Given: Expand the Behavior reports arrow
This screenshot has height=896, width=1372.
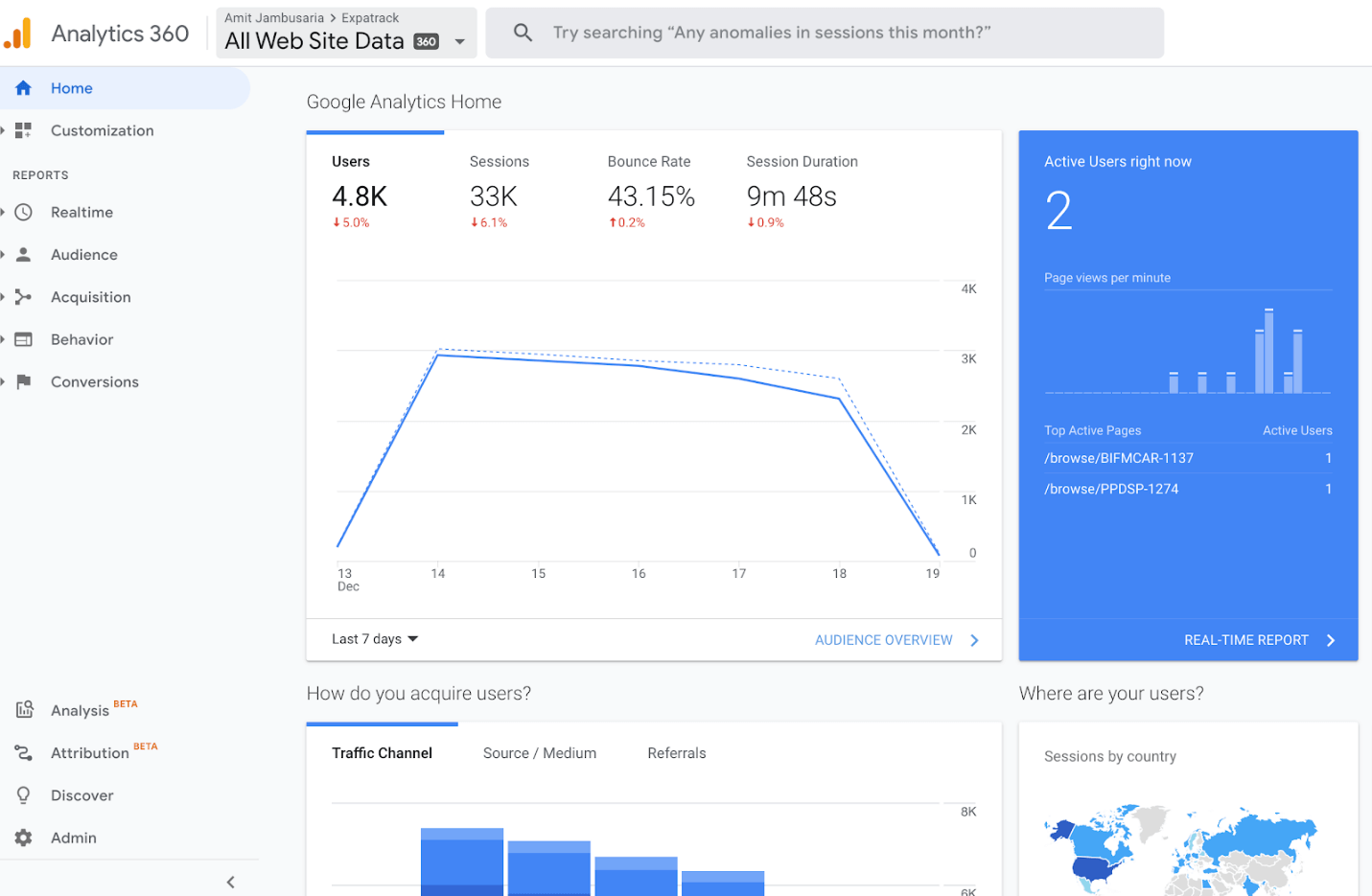Looking at the screenshot, I should point(3,339).
